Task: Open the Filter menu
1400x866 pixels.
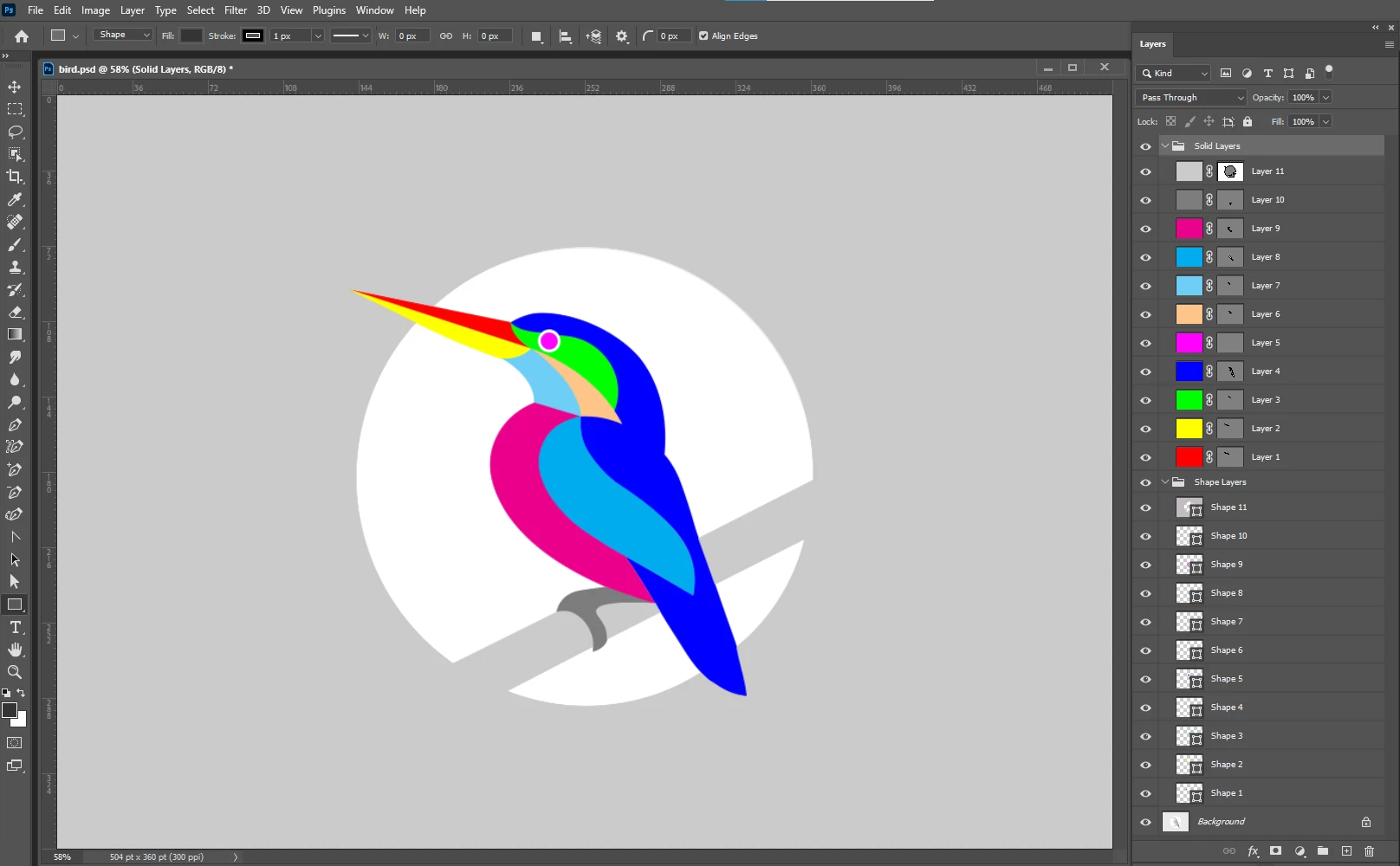Action: (x=236, y=10)
